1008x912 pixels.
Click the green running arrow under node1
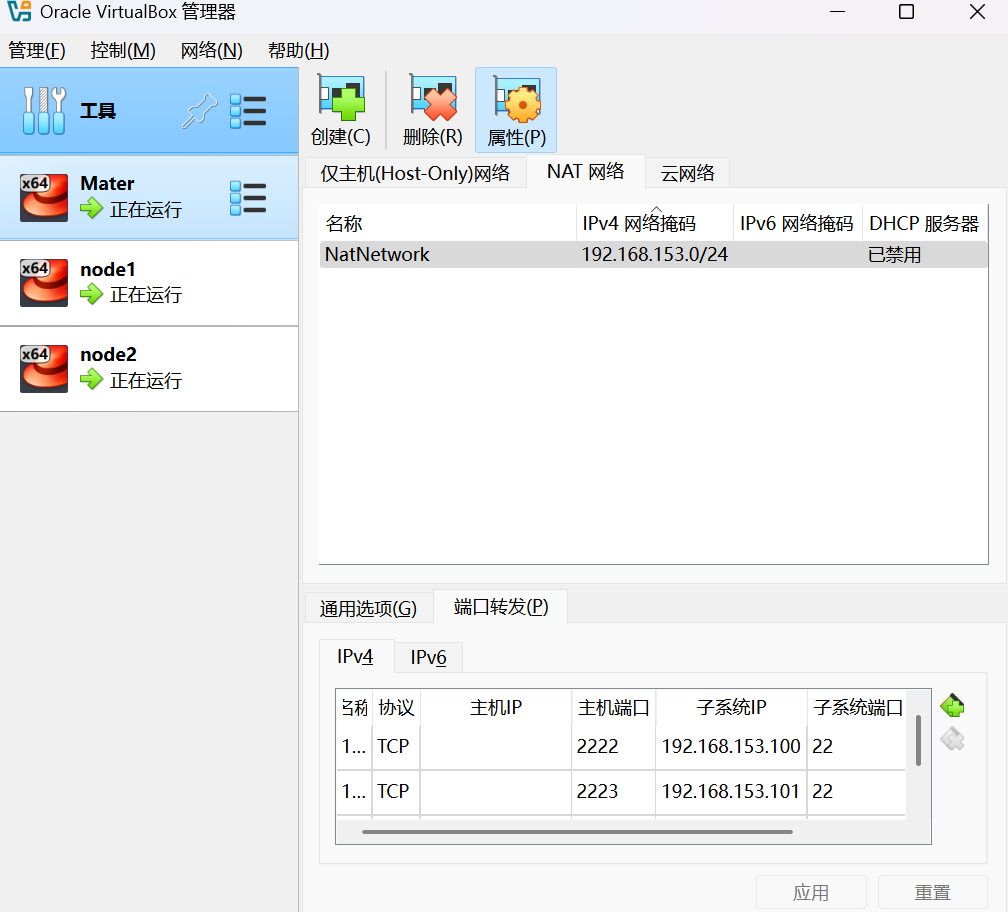pyautogui.click(x=91, y=294)
